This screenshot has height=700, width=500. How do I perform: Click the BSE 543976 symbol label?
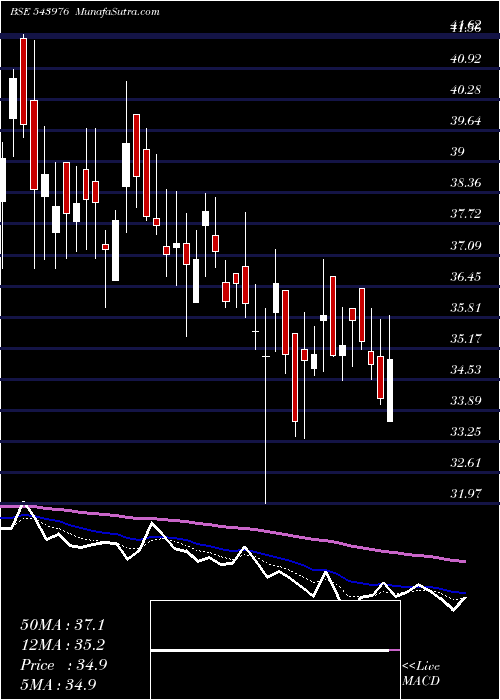[x=40, y=12]
